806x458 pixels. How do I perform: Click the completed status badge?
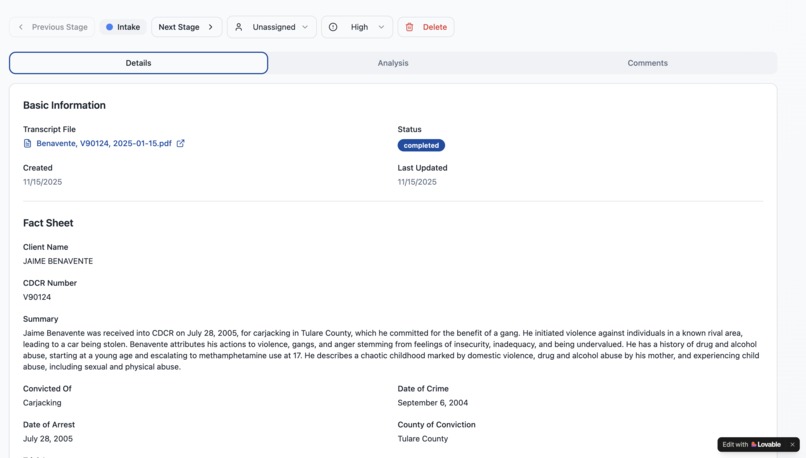click(x=421, y=145)
